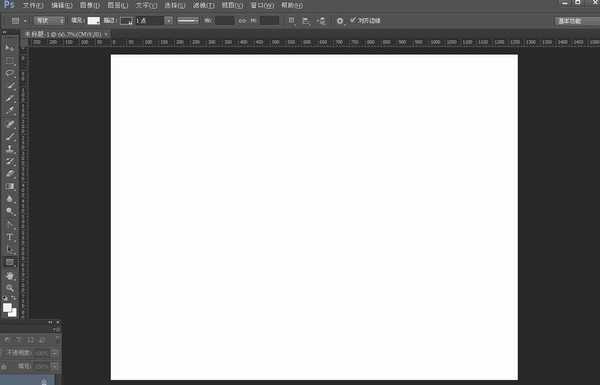Expand the stroke width dropdown arrow
The height and width of the screenshot is (385, 600).
click(168, 21)
